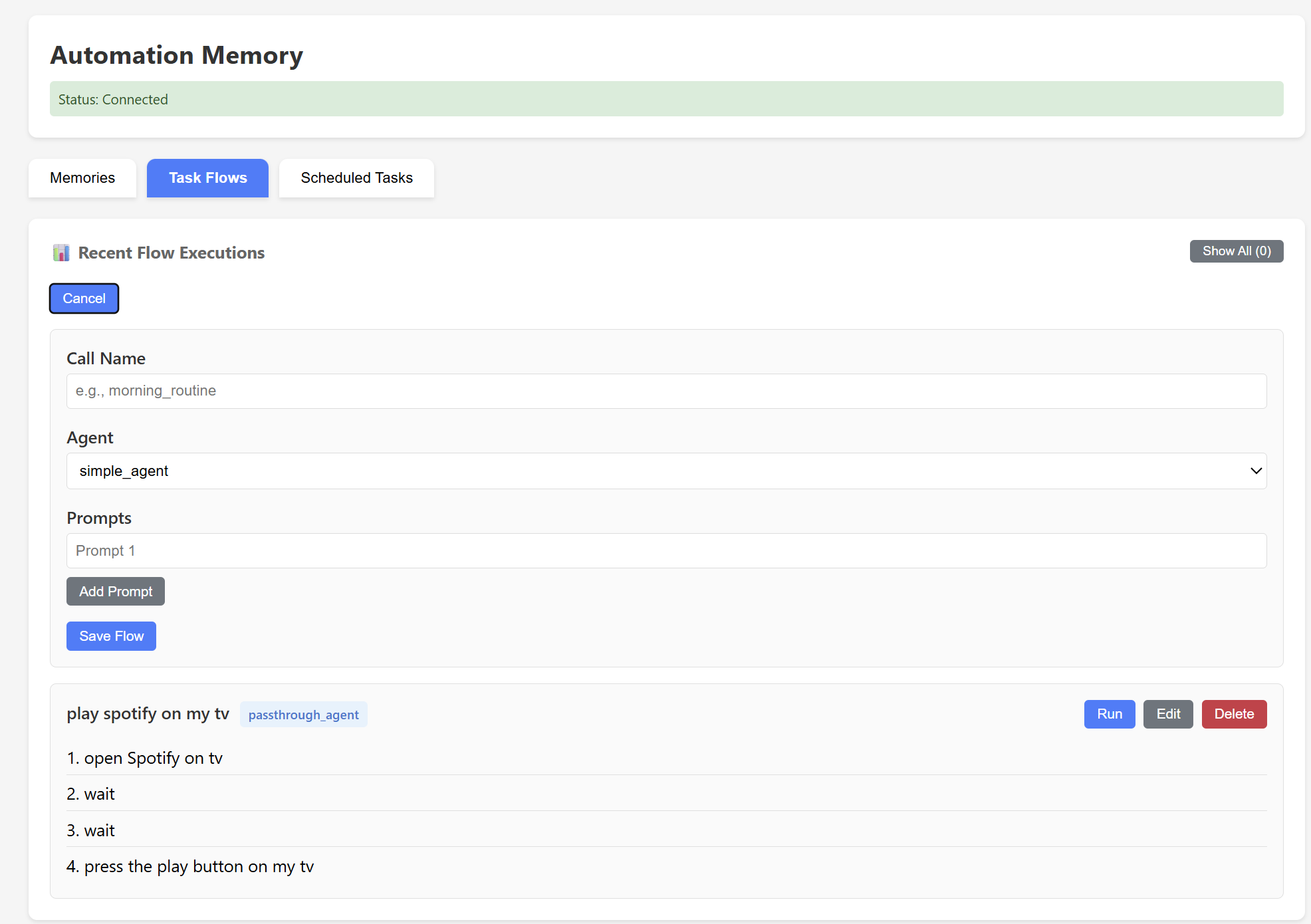Open the Scheduled Tasks tab

tap(356, 178)
